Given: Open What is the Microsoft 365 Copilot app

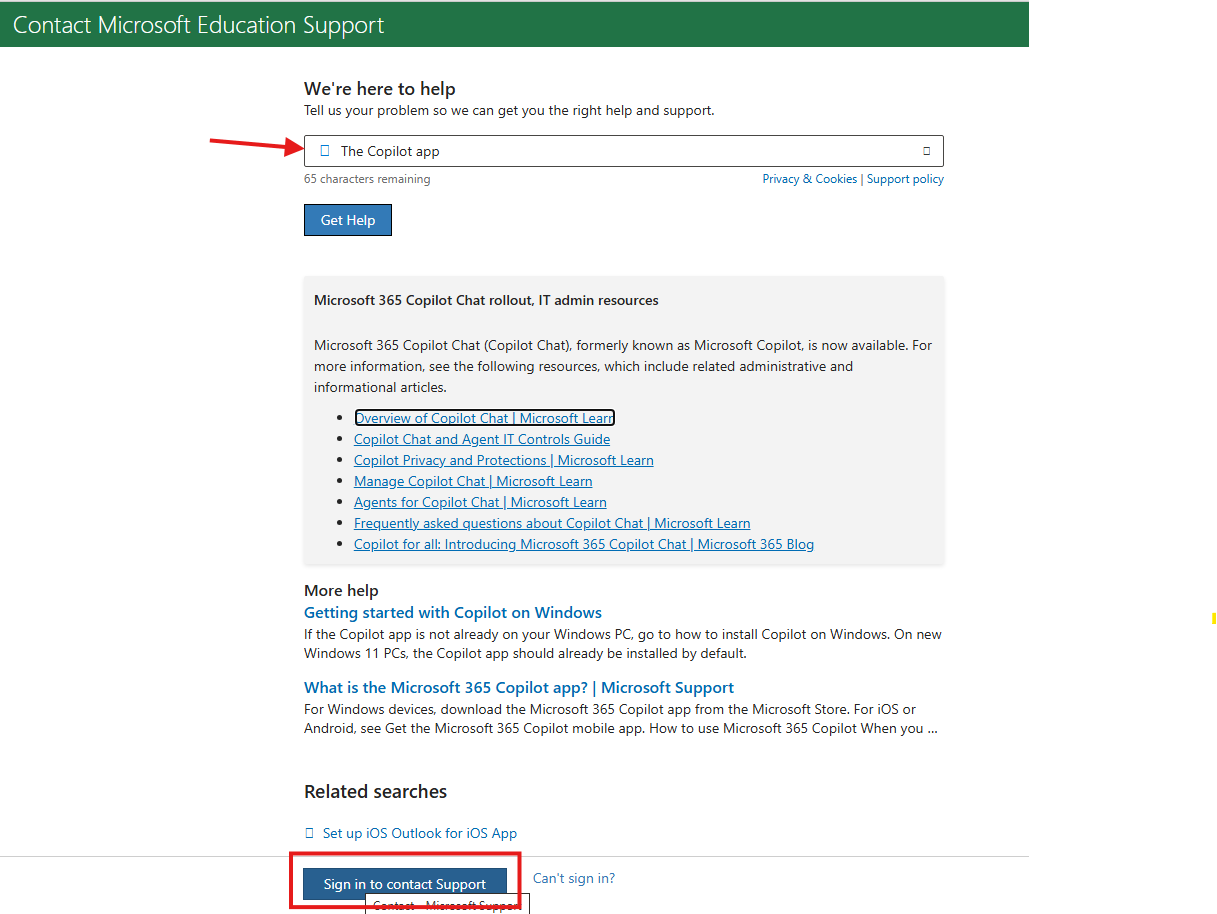Looking at the screenshot, I should (519, 687).
